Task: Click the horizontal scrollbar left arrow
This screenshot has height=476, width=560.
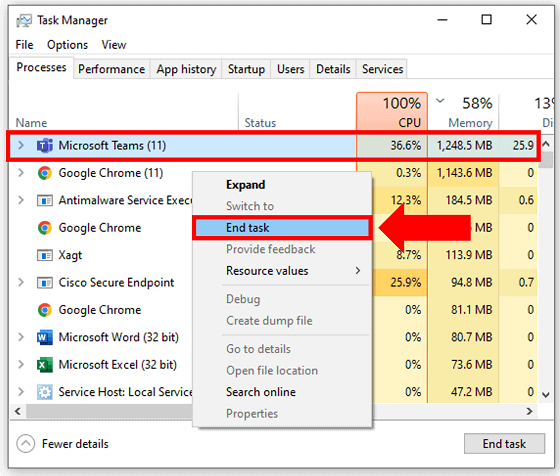Action: click(x=18, y=411)
